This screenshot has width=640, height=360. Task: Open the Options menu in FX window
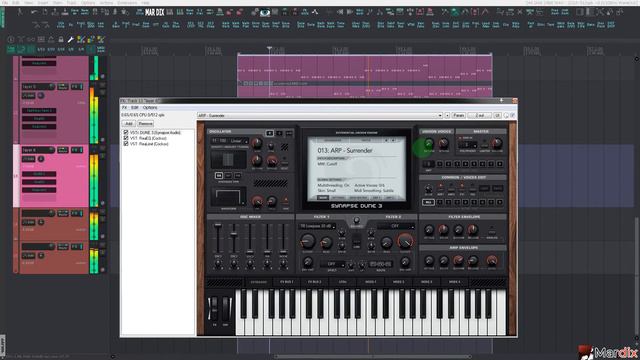(150, 107)
